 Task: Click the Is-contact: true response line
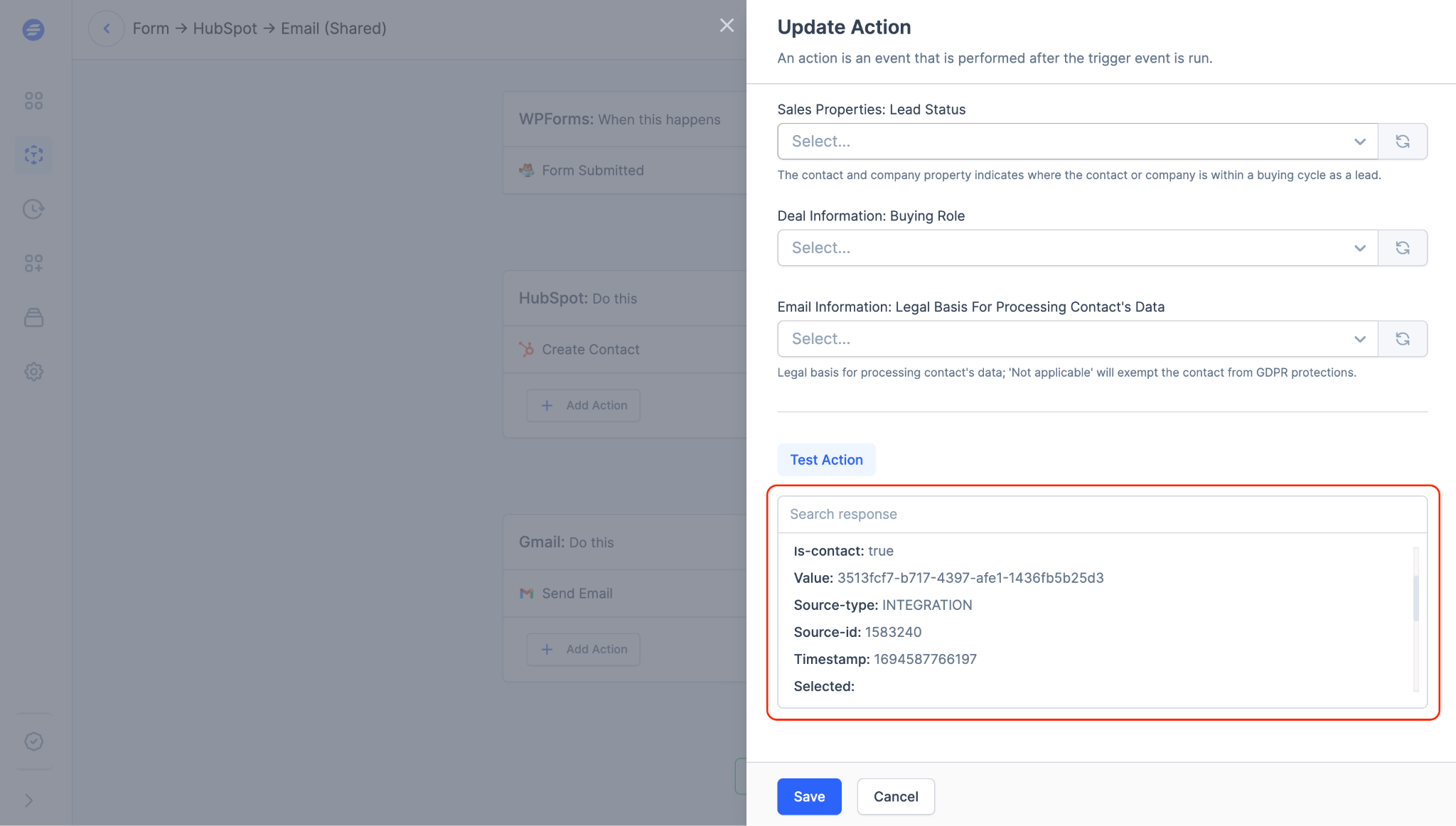tap(843, 551)
